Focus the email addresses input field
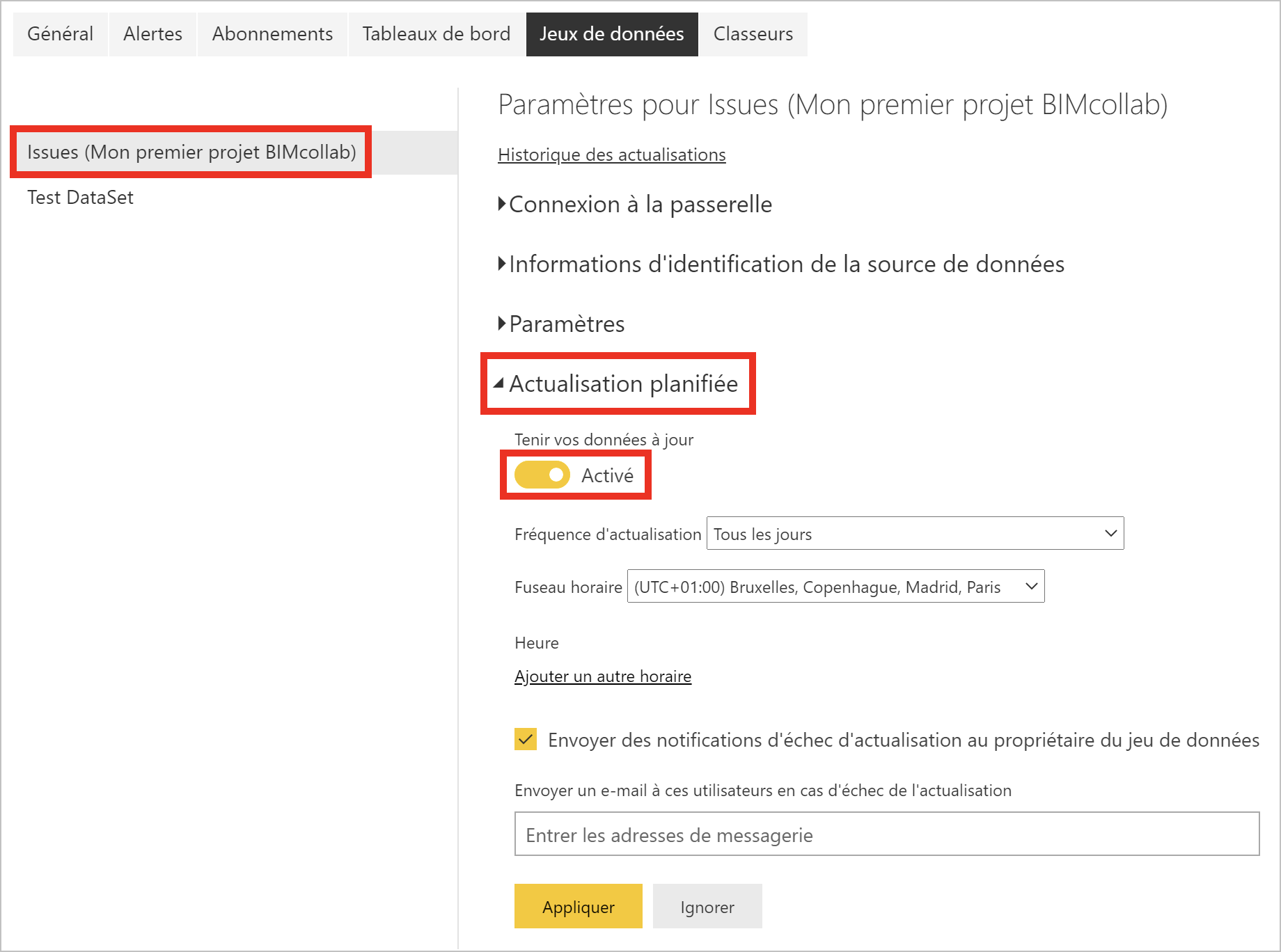Screen dimensions: 1281x952 coord(887,834)
